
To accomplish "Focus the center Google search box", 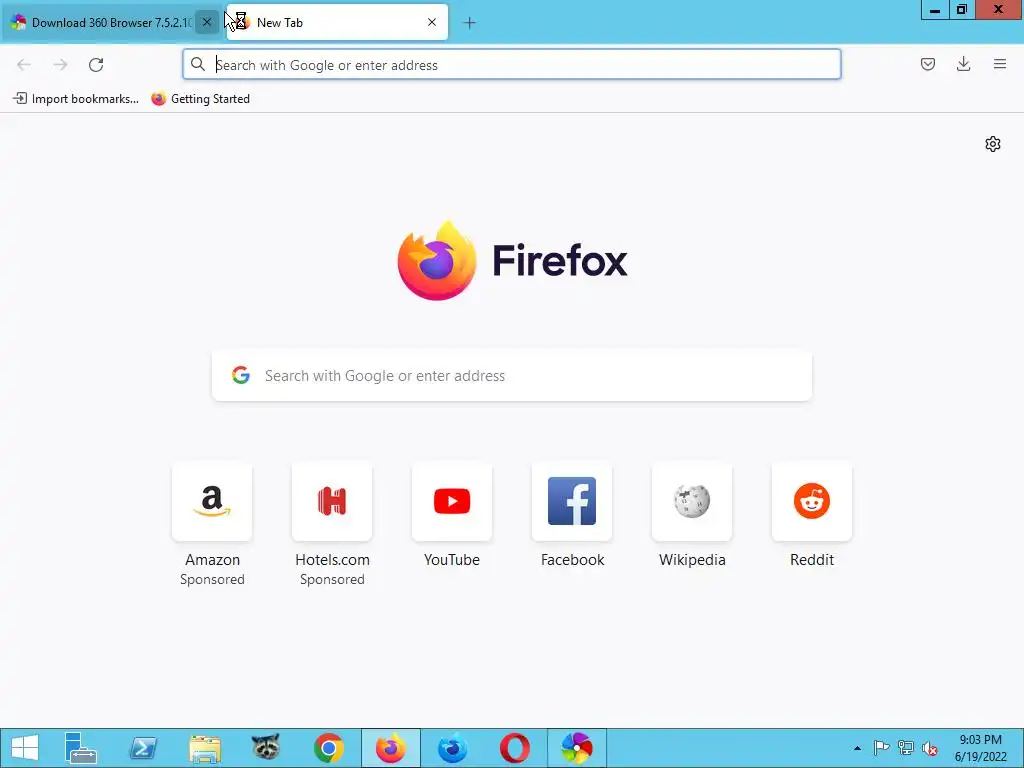I will tap(512, 376).
